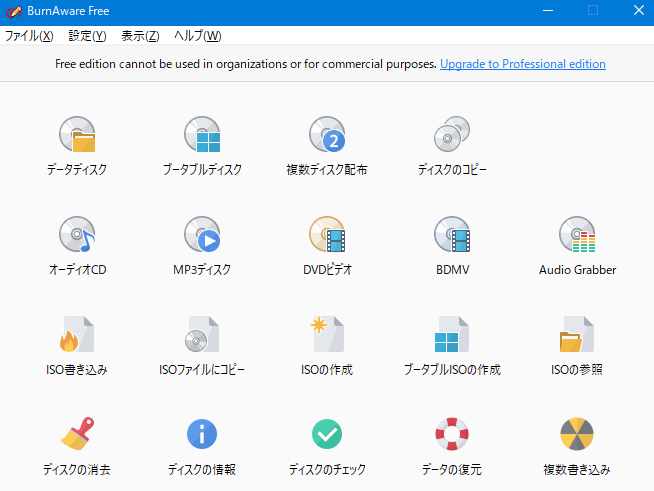
Task: Click the BurnAware app icon in title bar
Action: (x=14, y=11)
